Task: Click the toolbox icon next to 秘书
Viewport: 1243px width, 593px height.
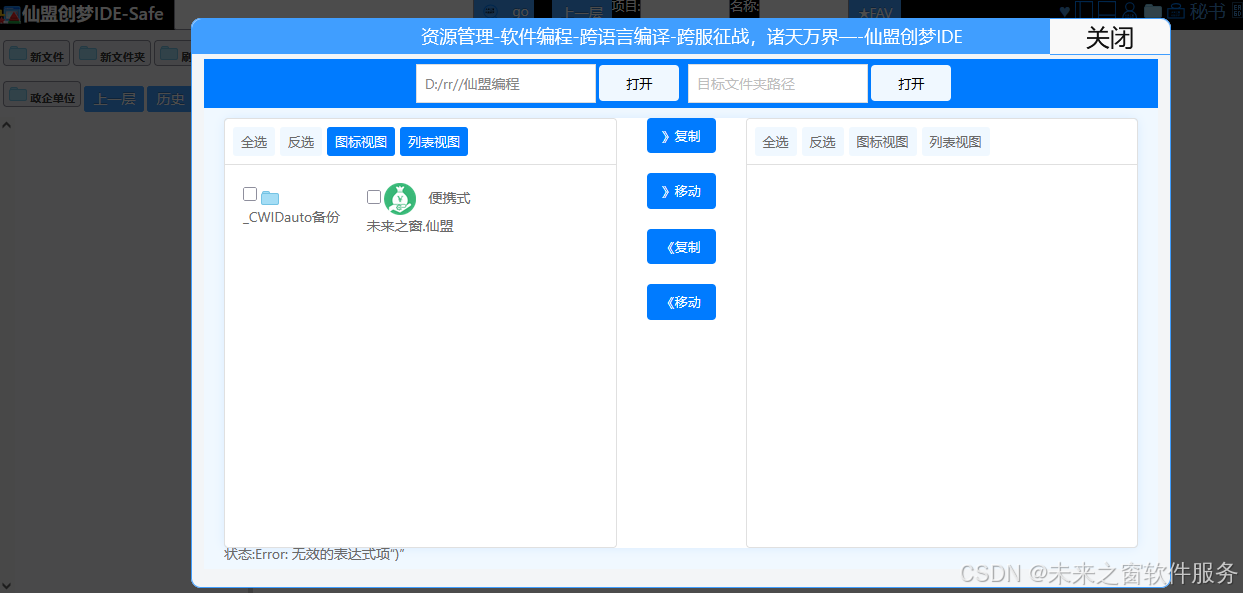Action: [x=1176, y=11]
